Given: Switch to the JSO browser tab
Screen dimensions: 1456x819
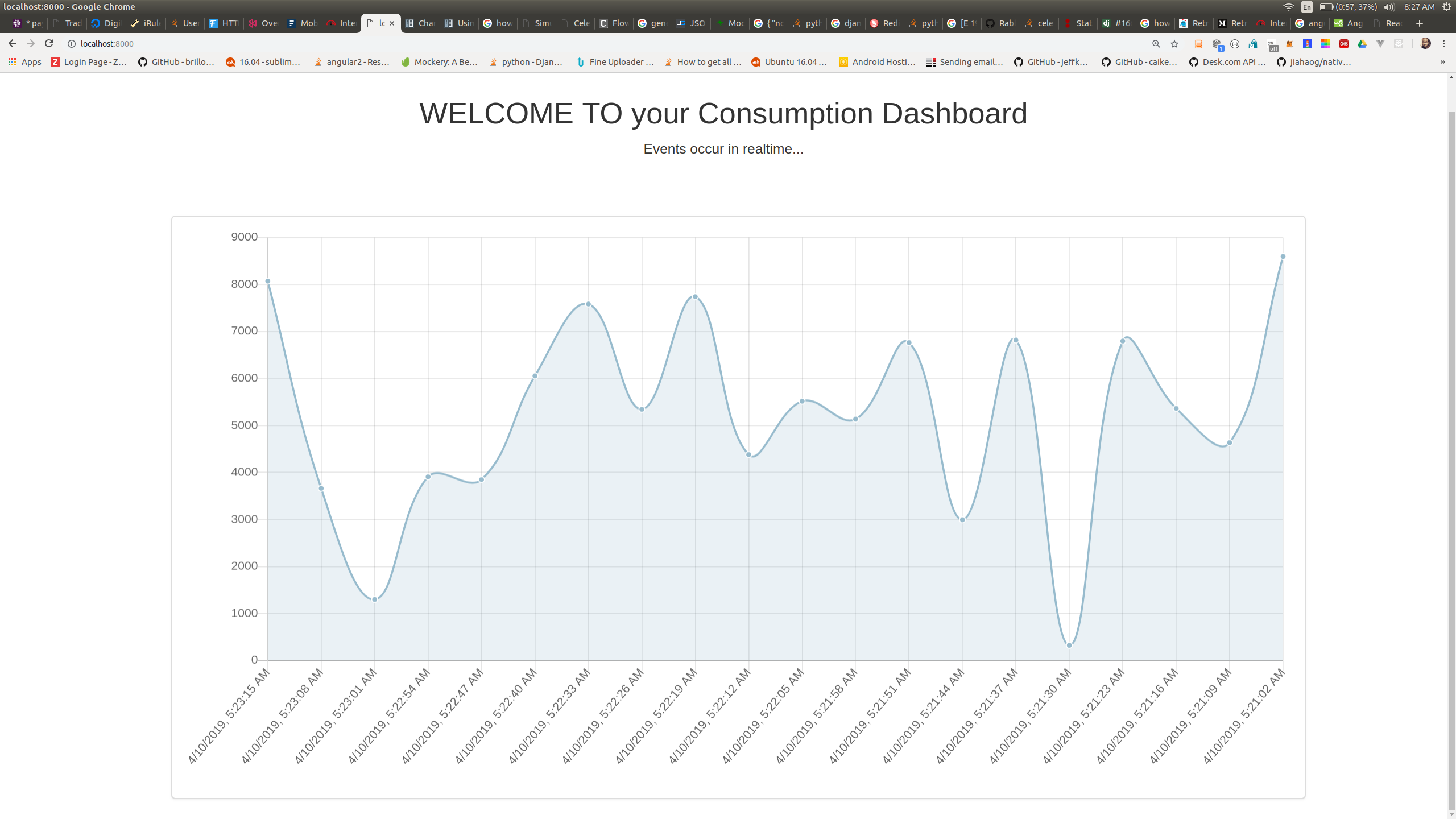Looking at the screenshot, I should 691,23.
